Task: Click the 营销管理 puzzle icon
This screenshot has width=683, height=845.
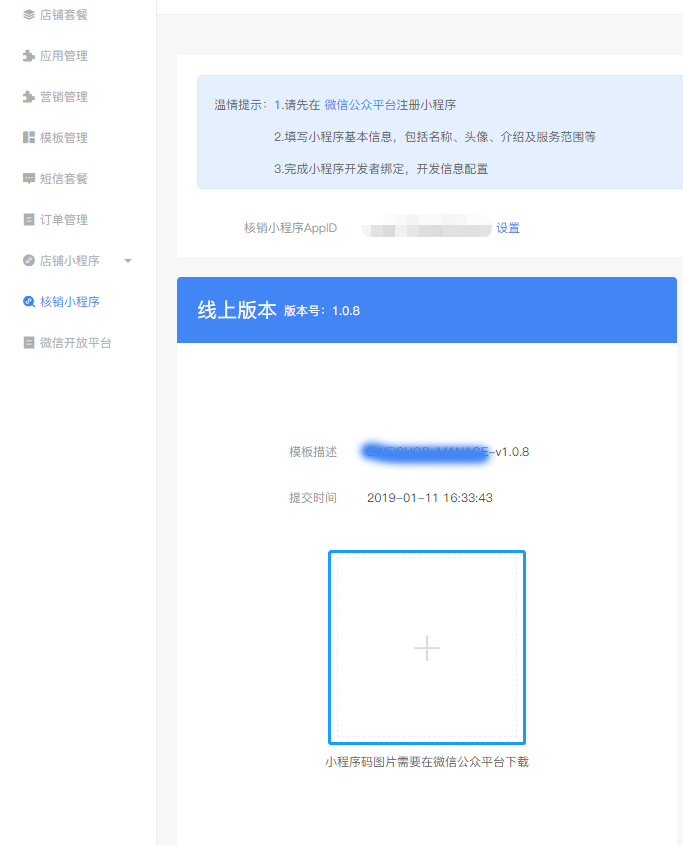Action: coord(29,96)
